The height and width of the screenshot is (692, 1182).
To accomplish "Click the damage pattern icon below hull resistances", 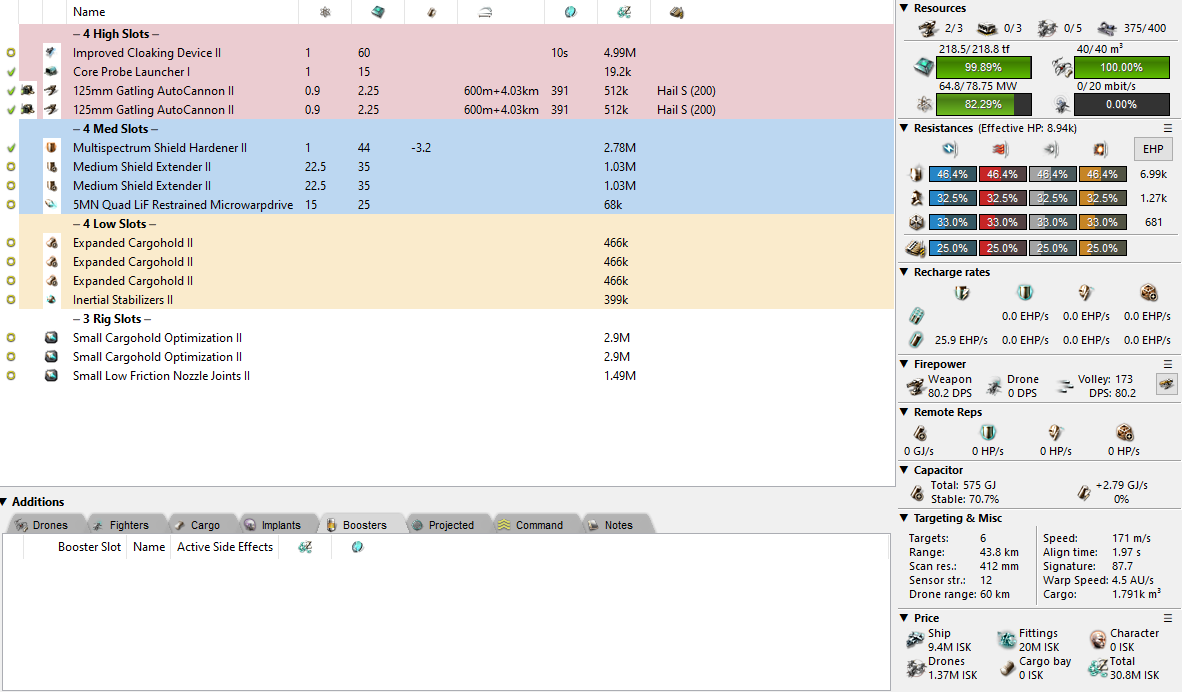I will 915,248.
